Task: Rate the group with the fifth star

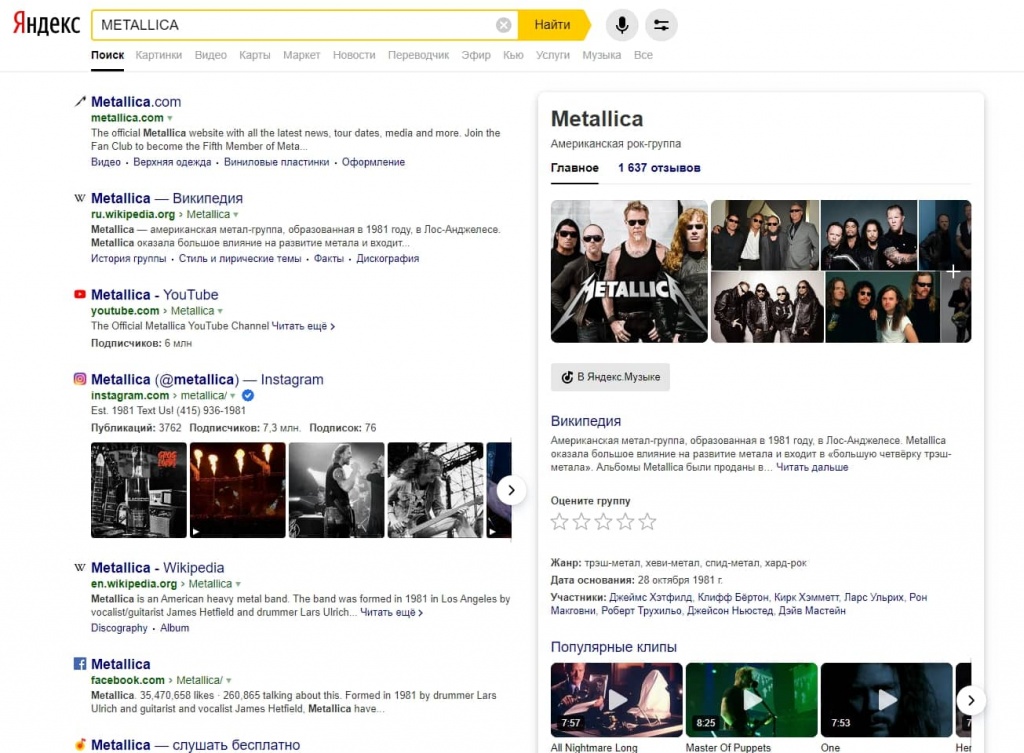Action: click(648, 522)
